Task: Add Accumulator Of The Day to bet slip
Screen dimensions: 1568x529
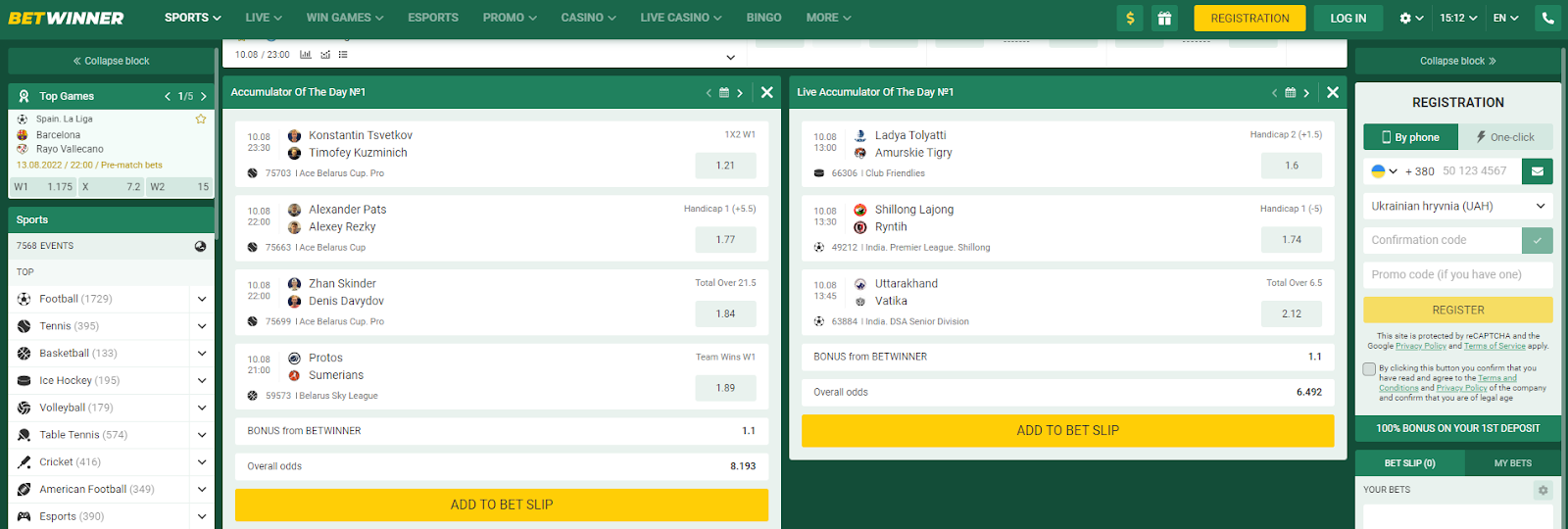Action: 502,505
